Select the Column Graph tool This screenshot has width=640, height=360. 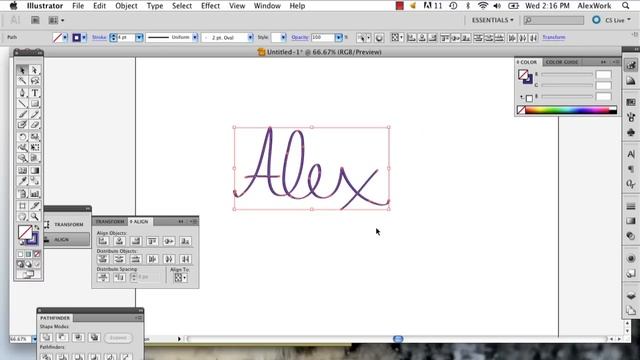pos(35,194)
